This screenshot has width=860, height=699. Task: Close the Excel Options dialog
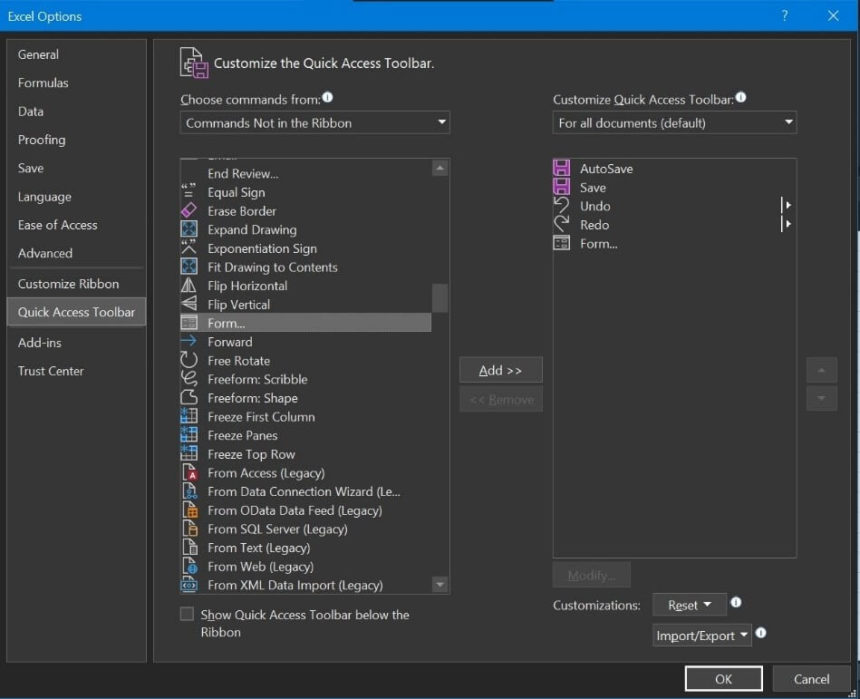coord(833,15)
